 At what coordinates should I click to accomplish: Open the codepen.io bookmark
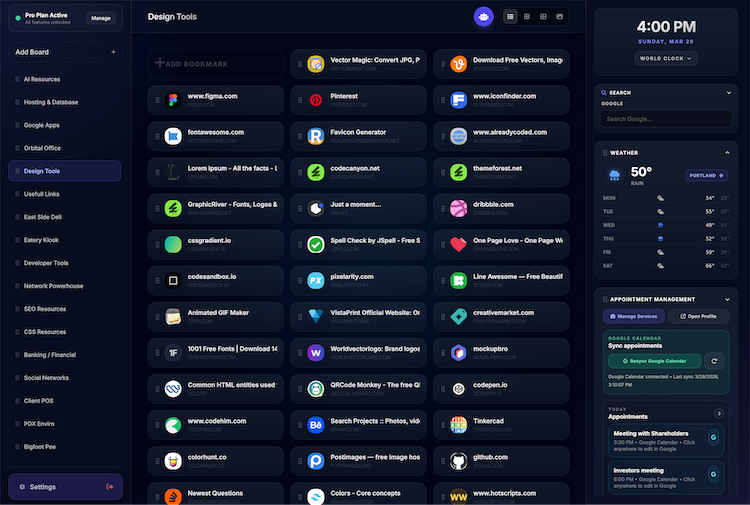(501, 389)
